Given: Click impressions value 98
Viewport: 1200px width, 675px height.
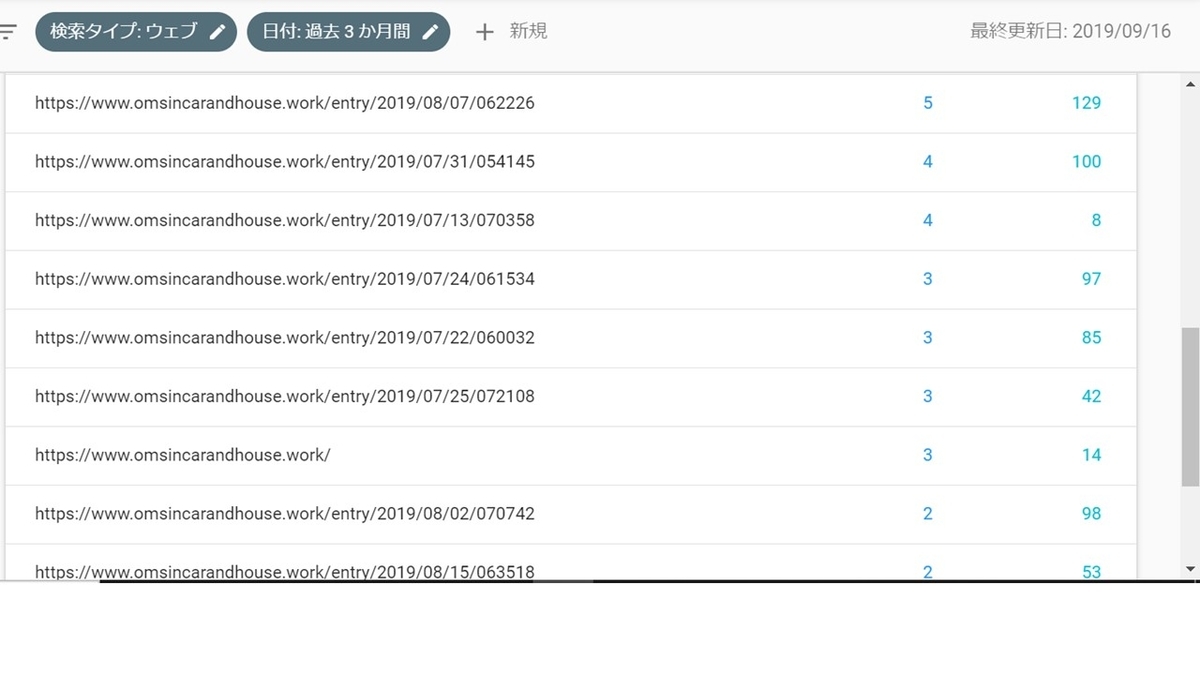Looking at the screenshot, I should (x=1091, y=514).
